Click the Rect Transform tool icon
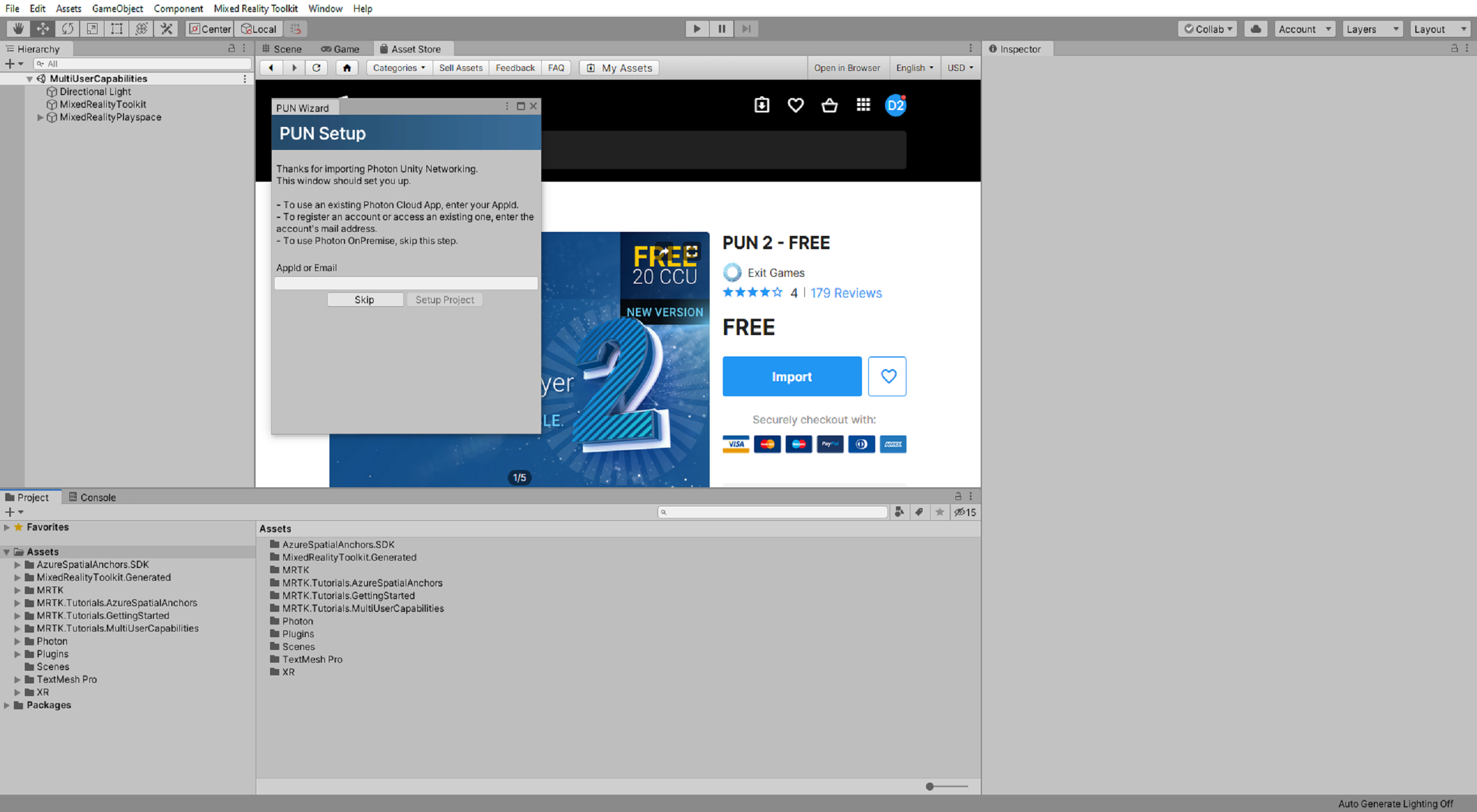1477x812 pixels. (x=115, y=29)
